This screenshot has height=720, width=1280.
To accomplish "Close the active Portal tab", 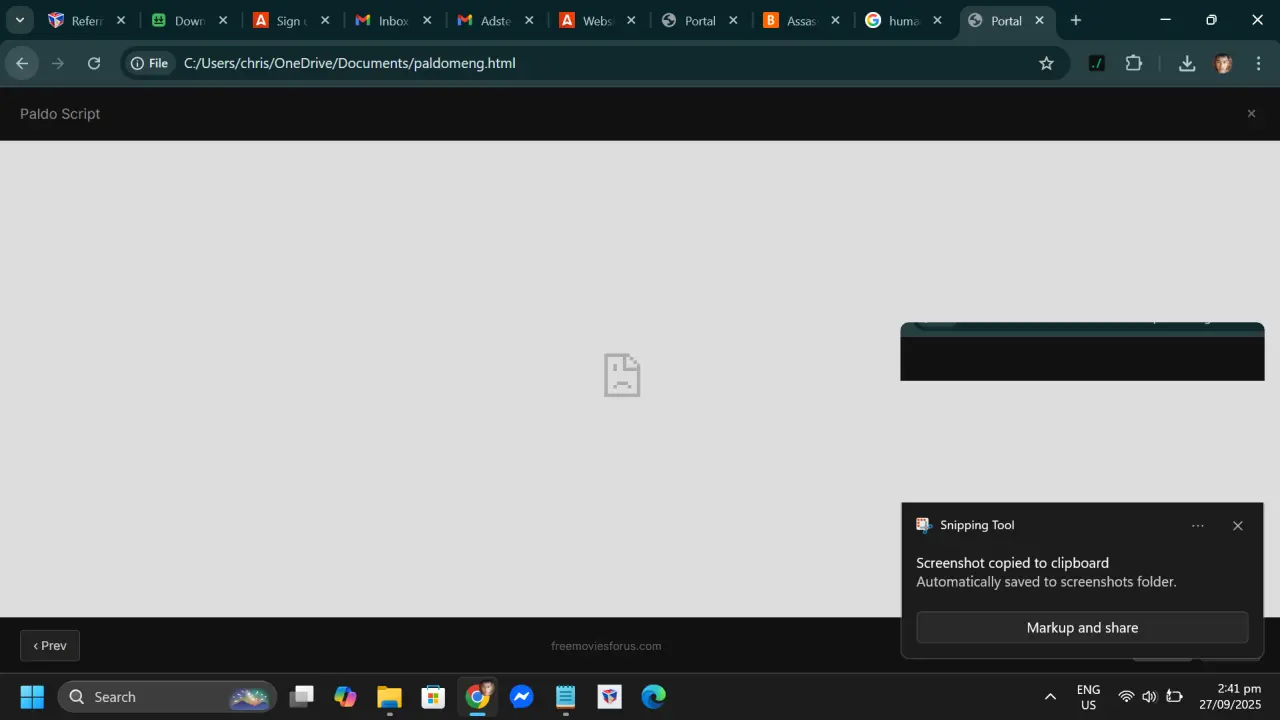I will click(x=1039, y=20).
